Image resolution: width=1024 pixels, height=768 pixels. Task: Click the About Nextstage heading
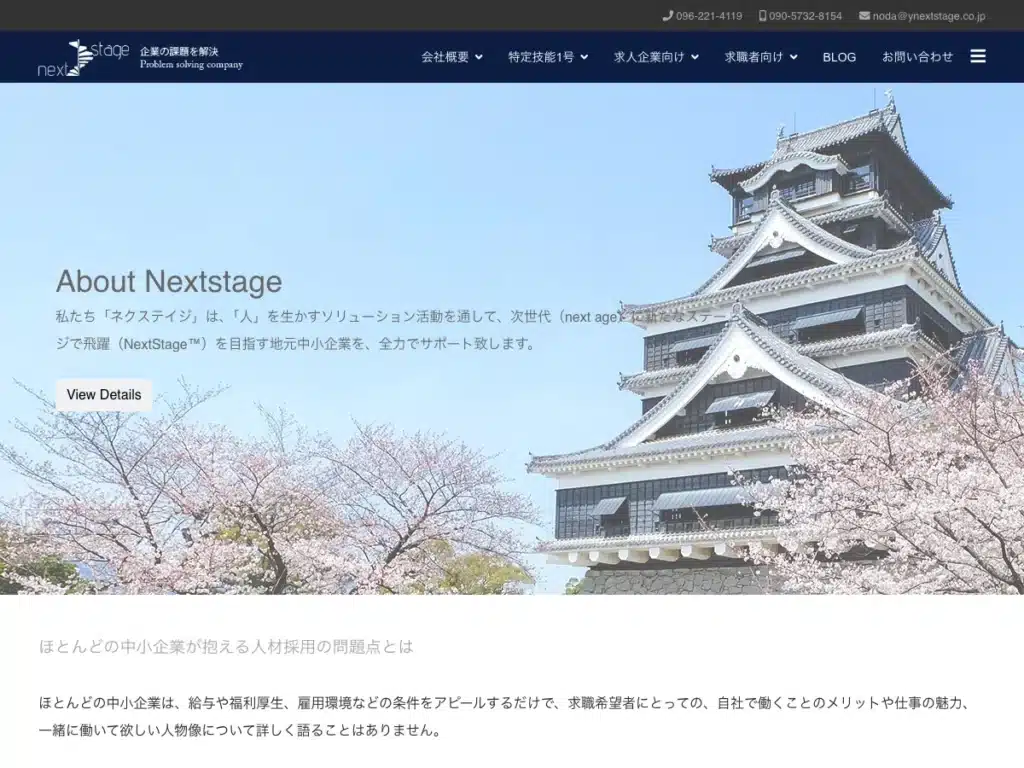(169, 281)
